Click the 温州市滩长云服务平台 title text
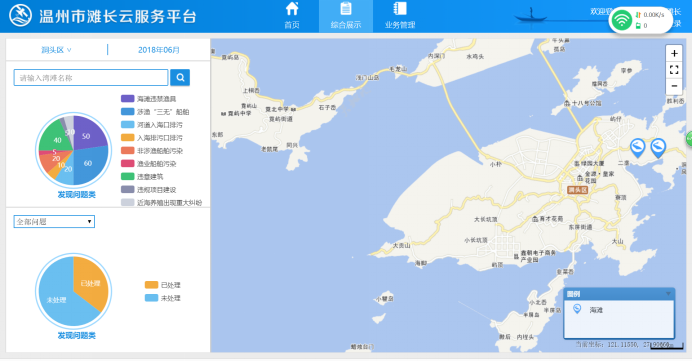This screenshot has width=693, height=362. click(118, 16)
